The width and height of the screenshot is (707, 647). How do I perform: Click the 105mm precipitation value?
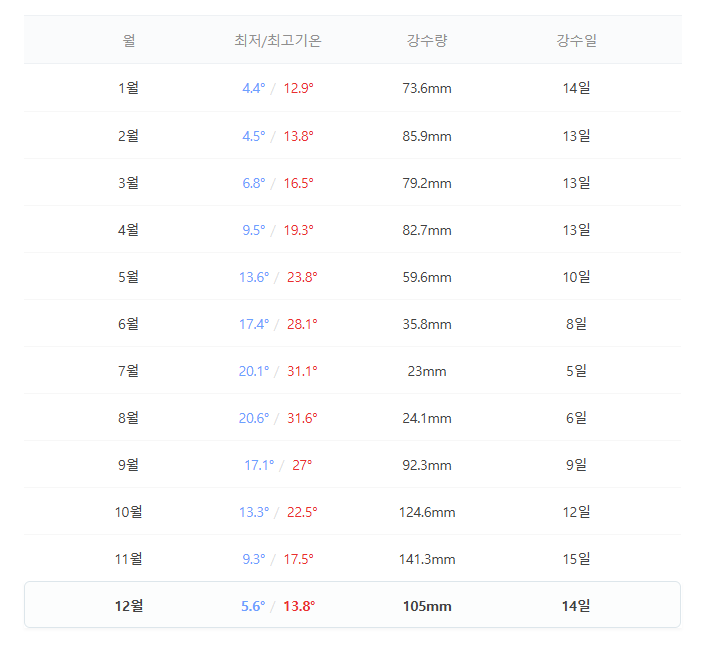pos(427,606)
